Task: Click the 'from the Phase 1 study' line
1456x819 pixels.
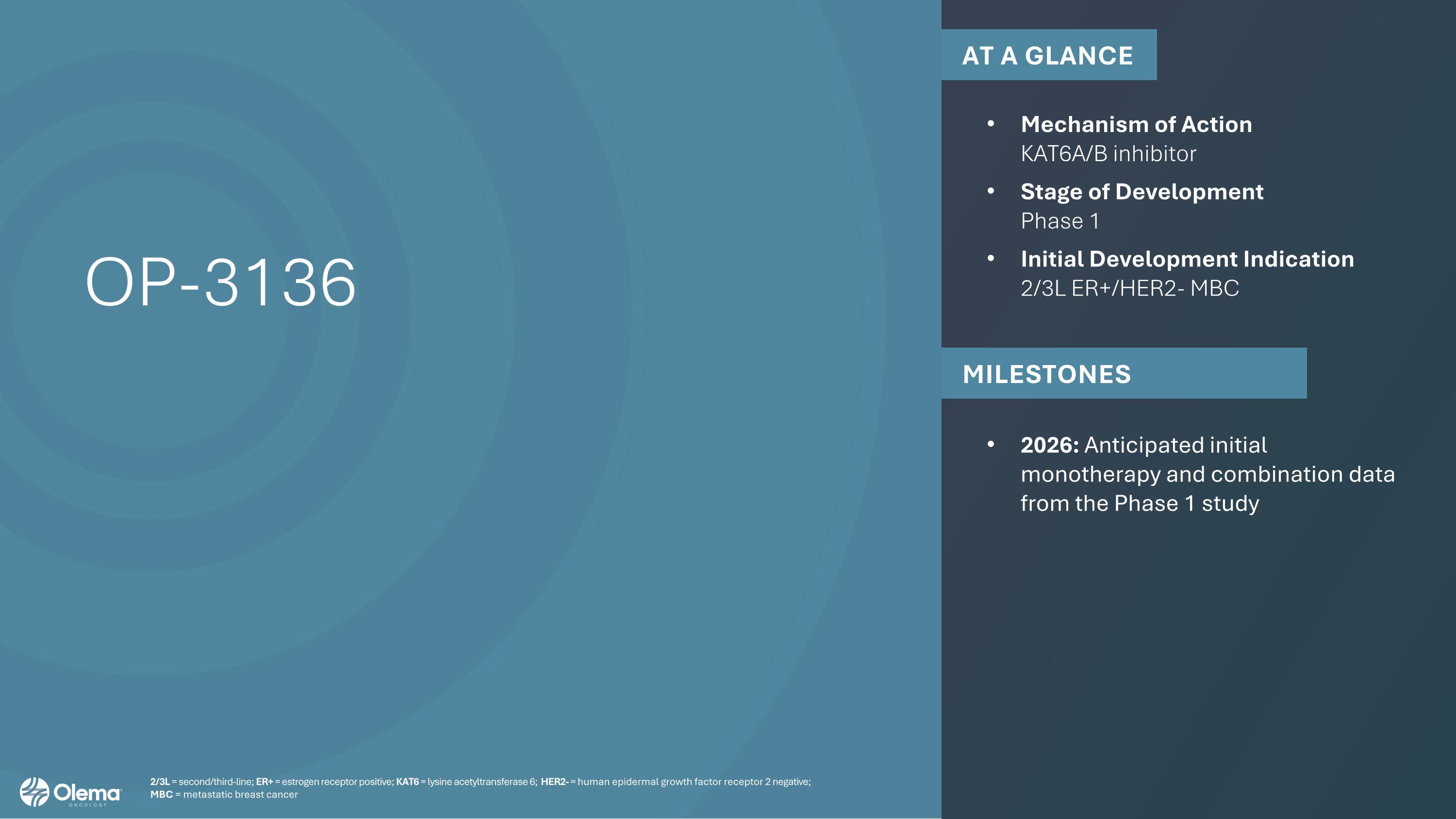Action: click(1140, 503)
